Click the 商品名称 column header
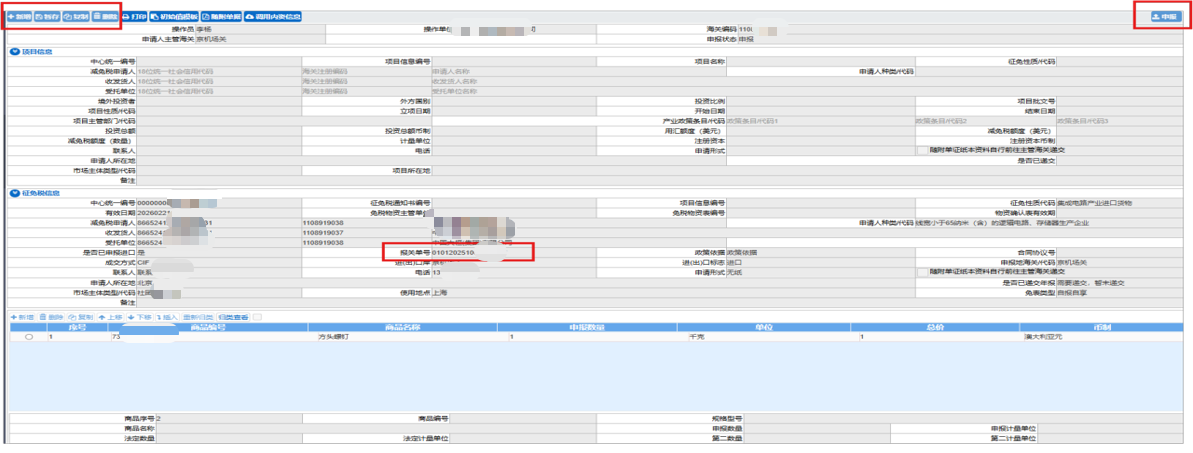 click(x=366, y=326)
